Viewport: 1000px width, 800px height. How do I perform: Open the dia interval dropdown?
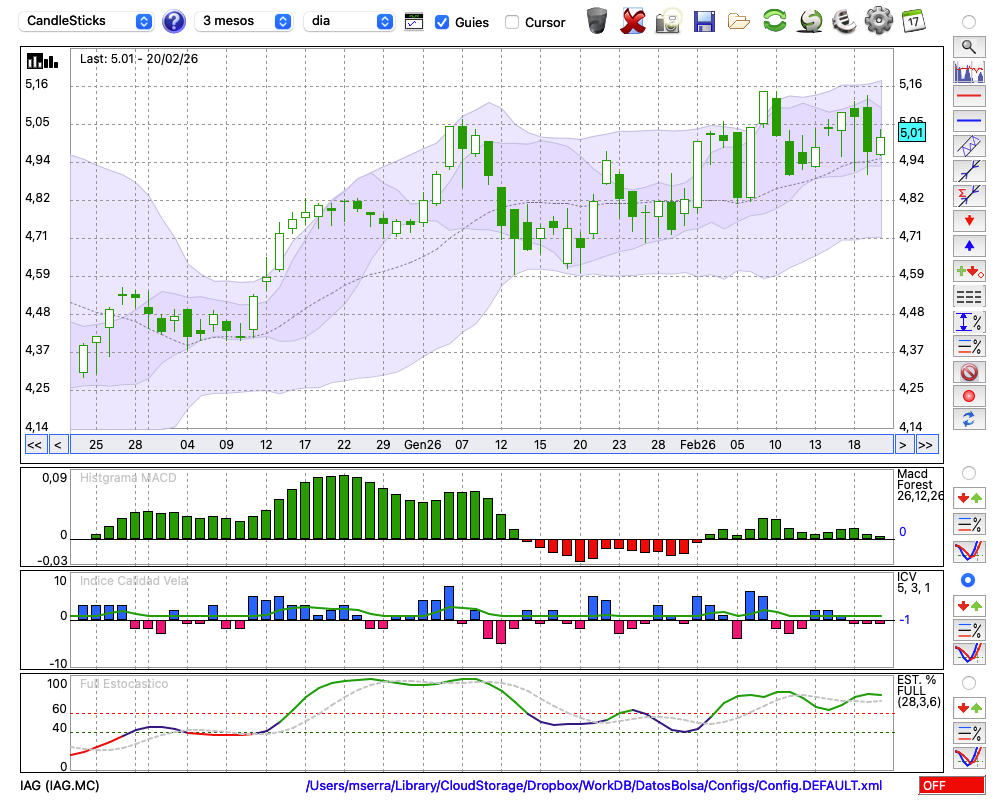[x=349, y=21]
